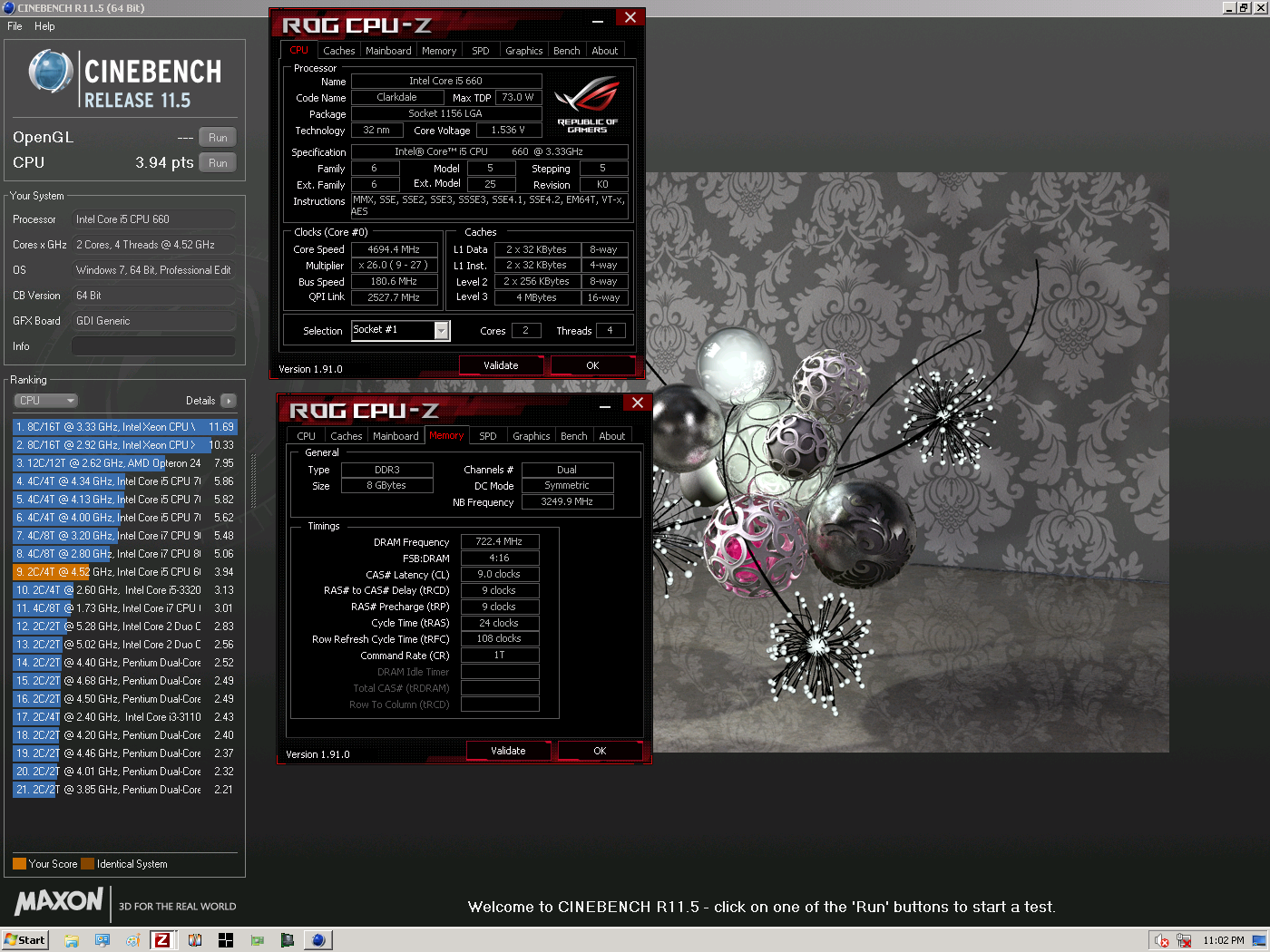Image resolution: width=1270 pixels, height=952 pixels.
Task: Click Validate in upper CPU-Z window
Action: click(501, 365)
